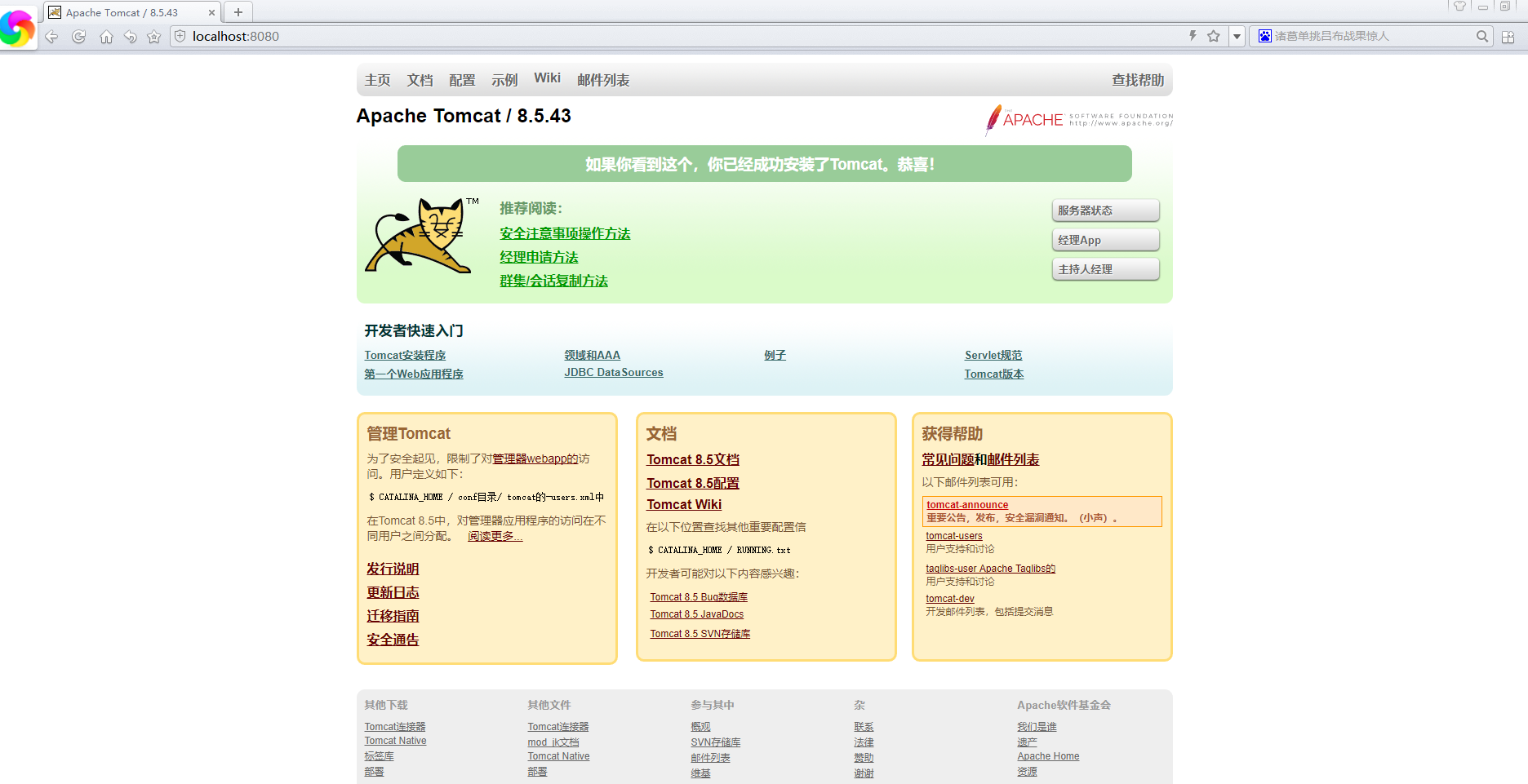1528x784 pixels.
Task: Click the search magnifier icon
Action: click(x=1482, y=36)
